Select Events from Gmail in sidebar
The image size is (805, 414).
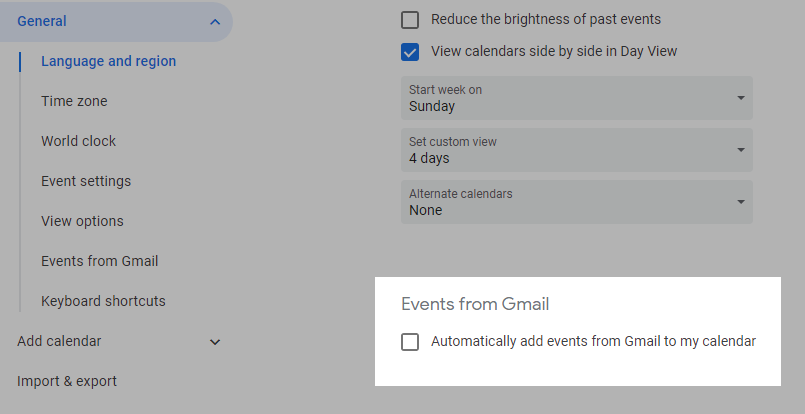click(x=100, y=261)
